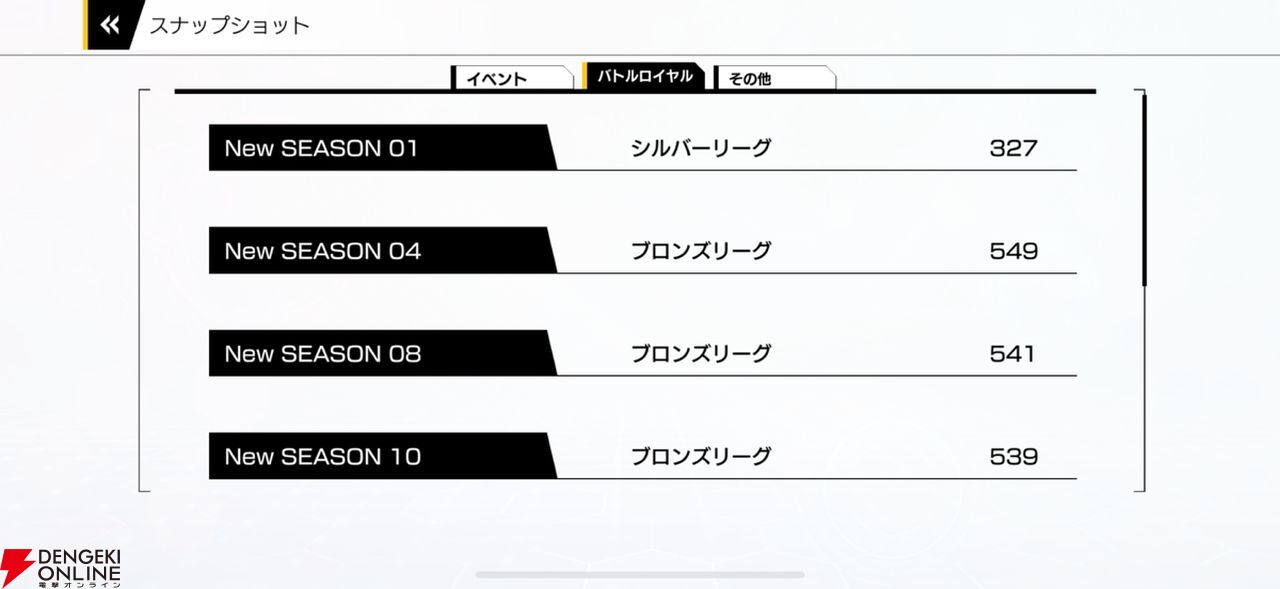Tap the double-chevron back icon
This screenshot has height=589, width=1280.
110,25
